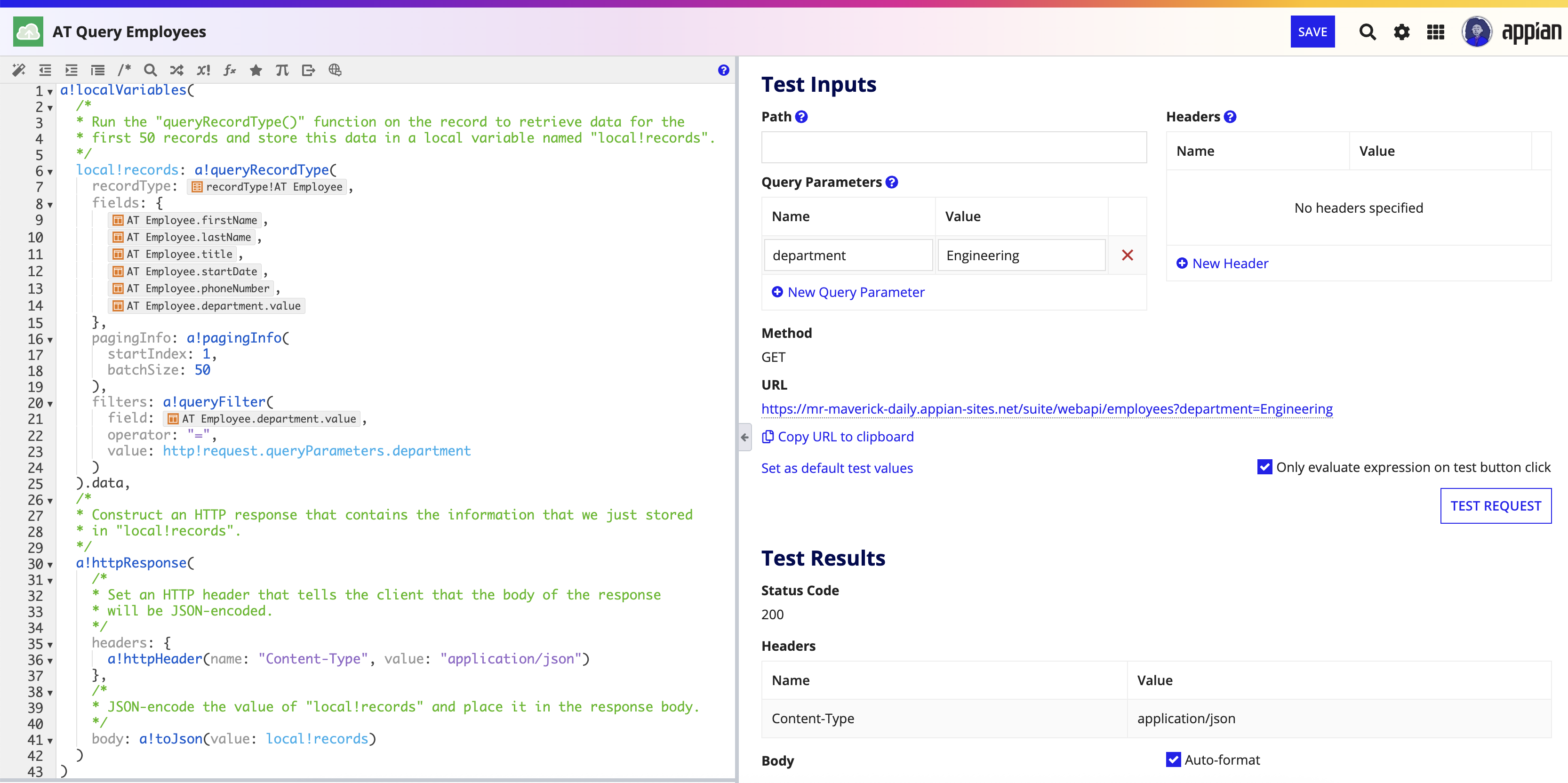Click AT Employee.title field chip

pyautogui.click(x=173, y=255)
